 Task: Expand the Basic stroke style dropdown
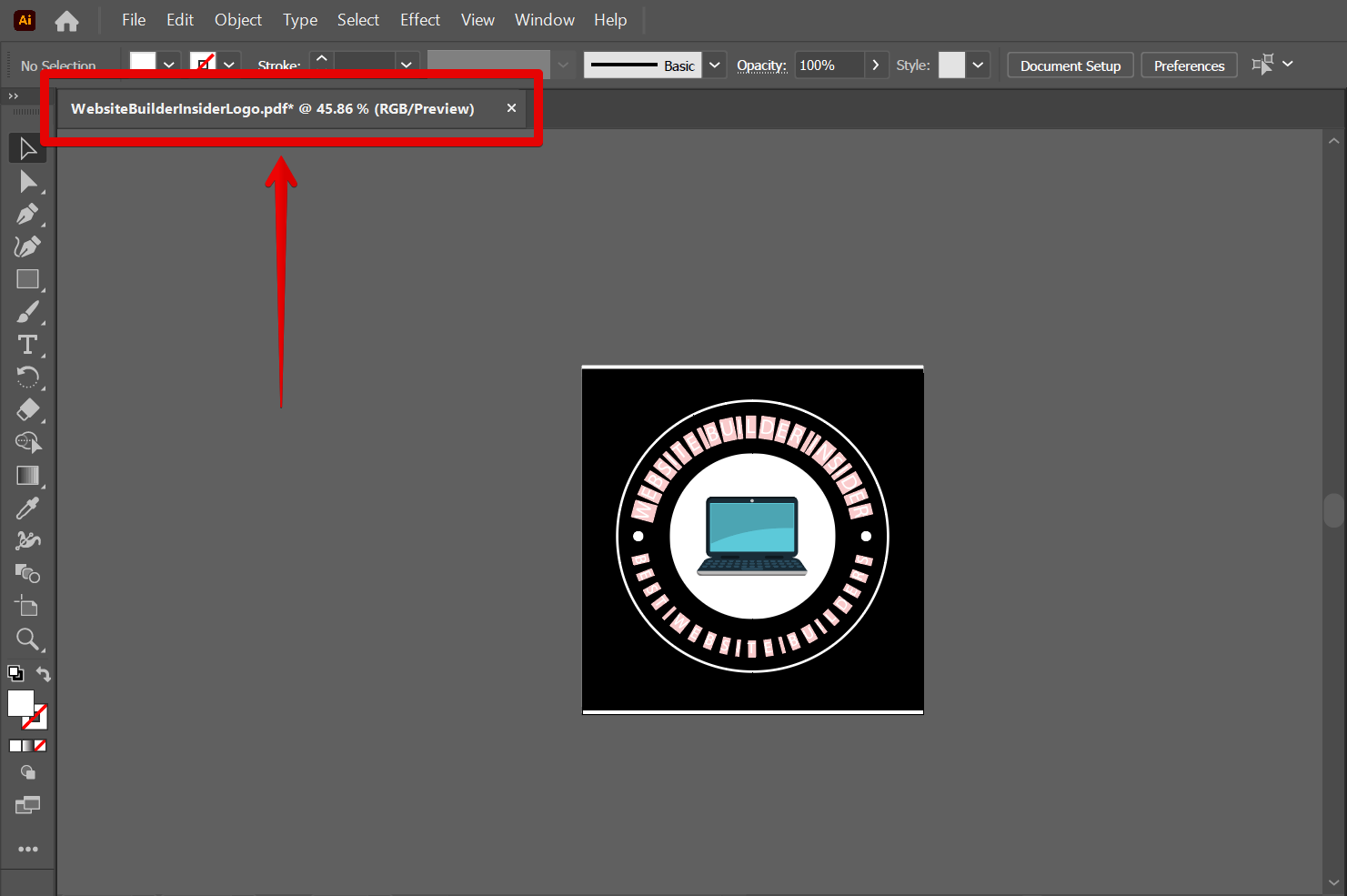point(715,65)
